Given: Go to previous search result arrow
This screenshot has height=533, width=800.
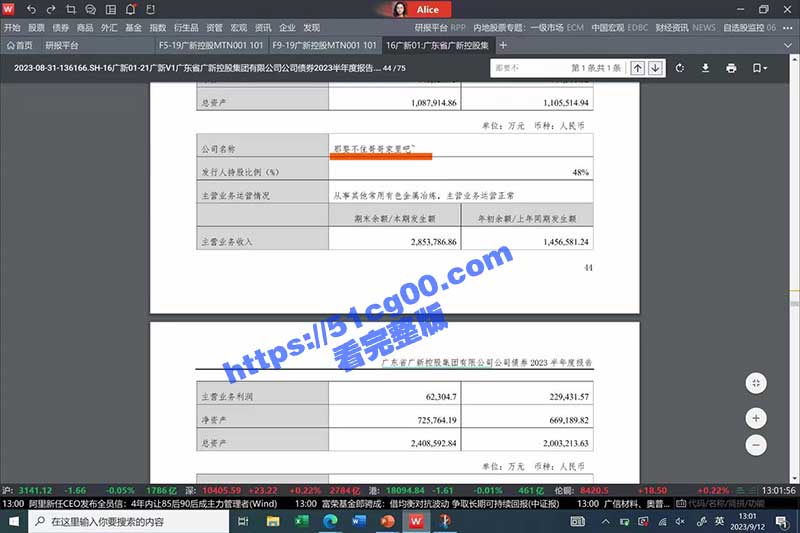Looking at the screenshot, I should coord(637,68).
